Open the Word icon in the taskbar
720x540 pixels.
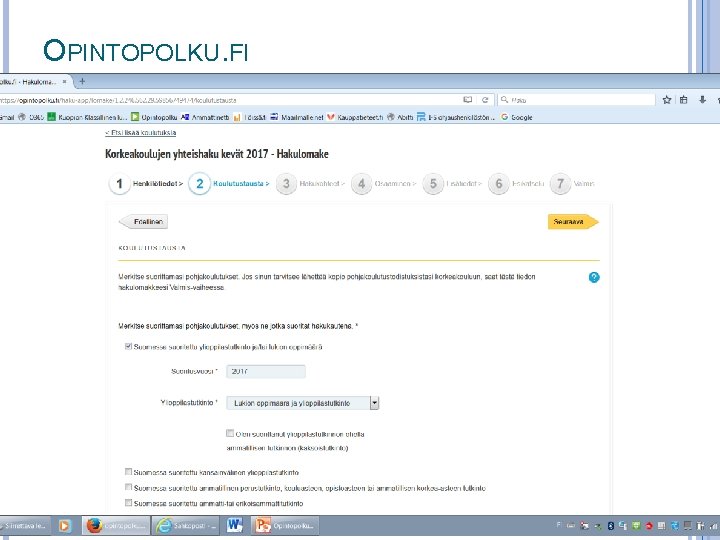click(x=234, y=526)
